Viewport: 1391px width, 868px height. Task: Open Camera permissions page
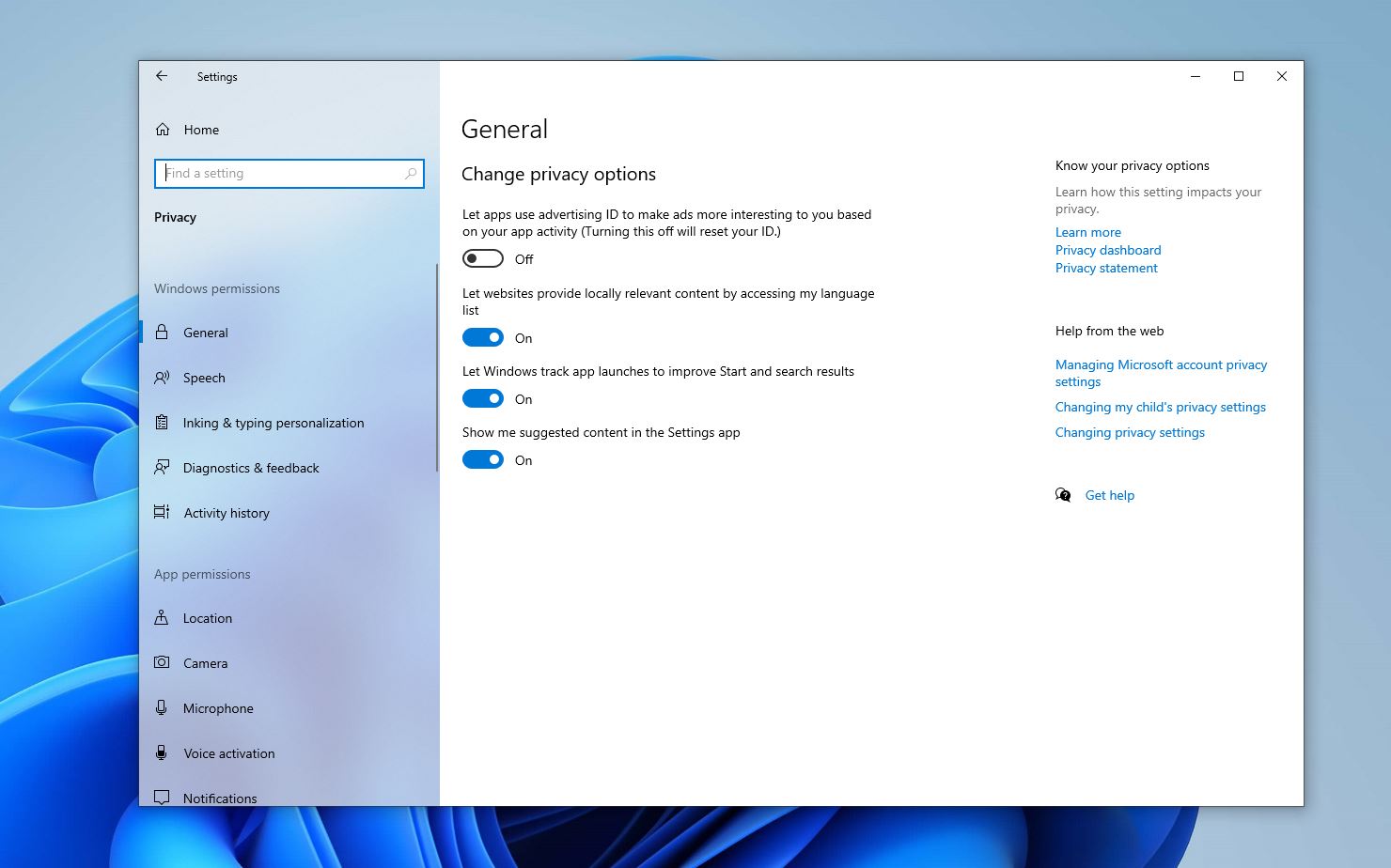pos(288,663)
